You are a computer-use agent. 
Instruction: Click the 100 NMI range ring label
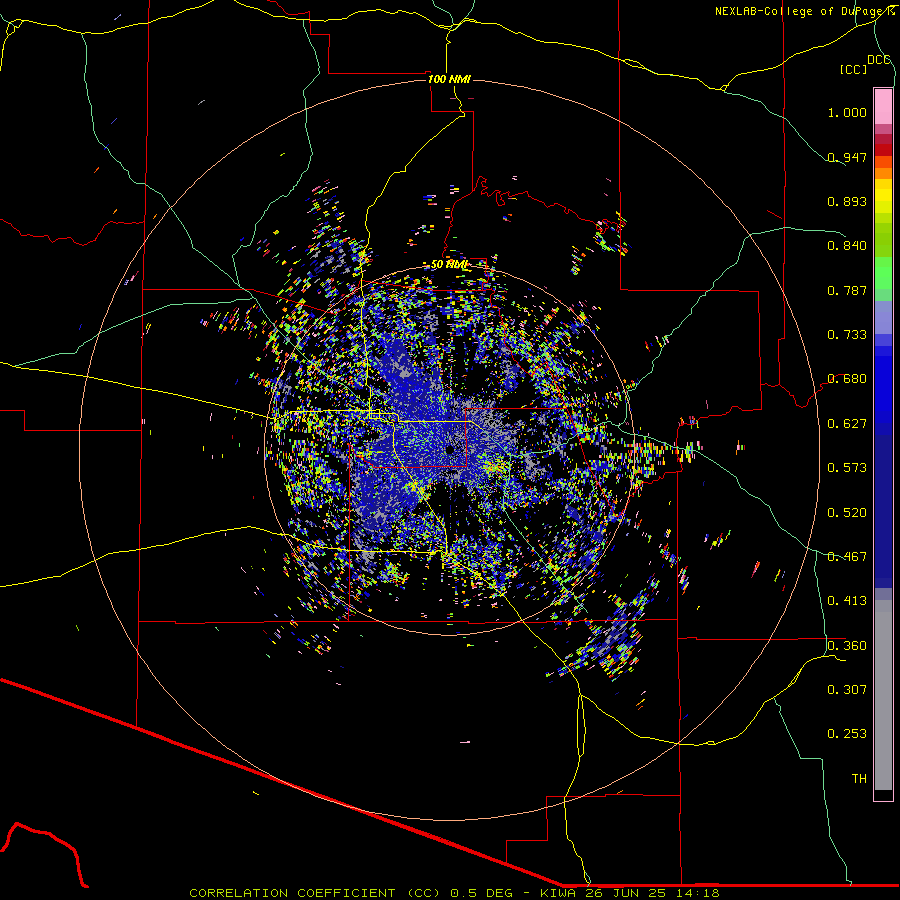[x=449, y=79]
